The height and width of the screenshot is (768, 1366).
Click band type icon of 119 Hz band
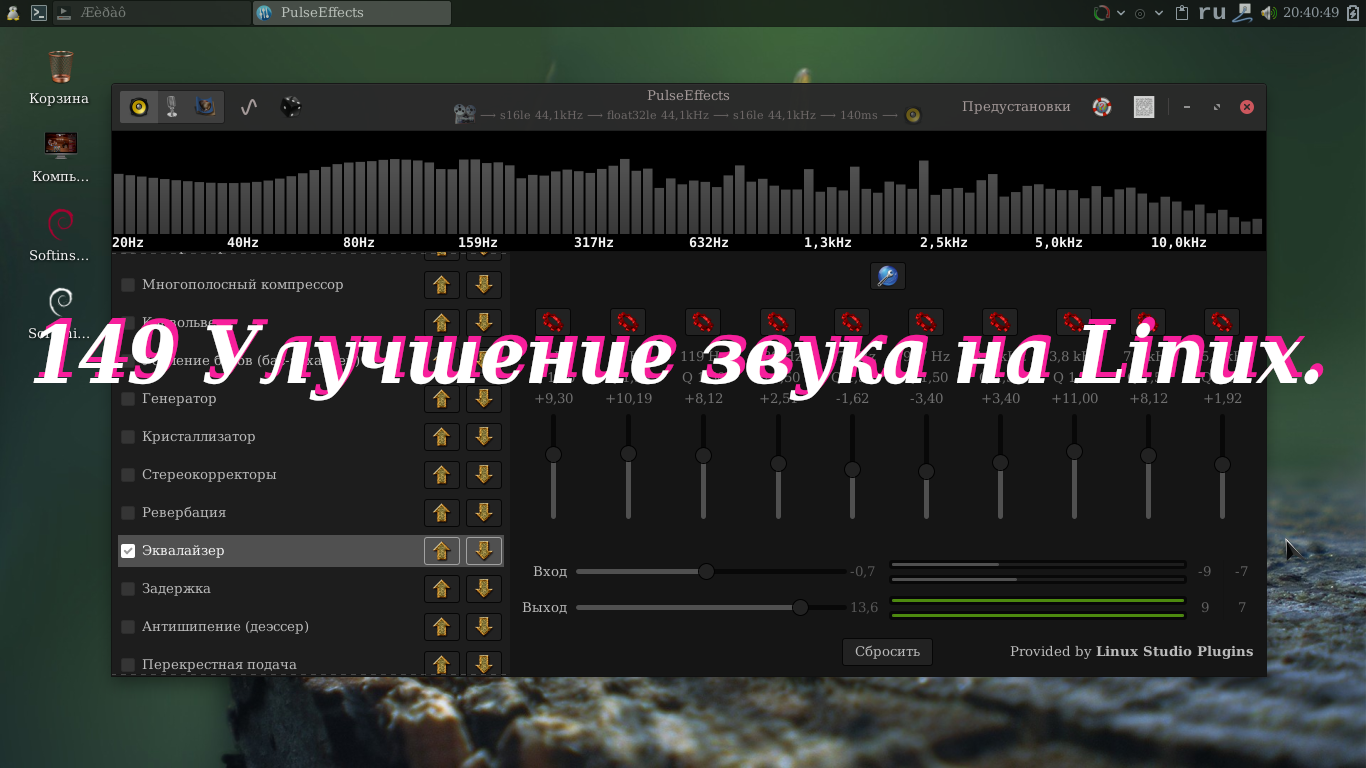point(703,321)
